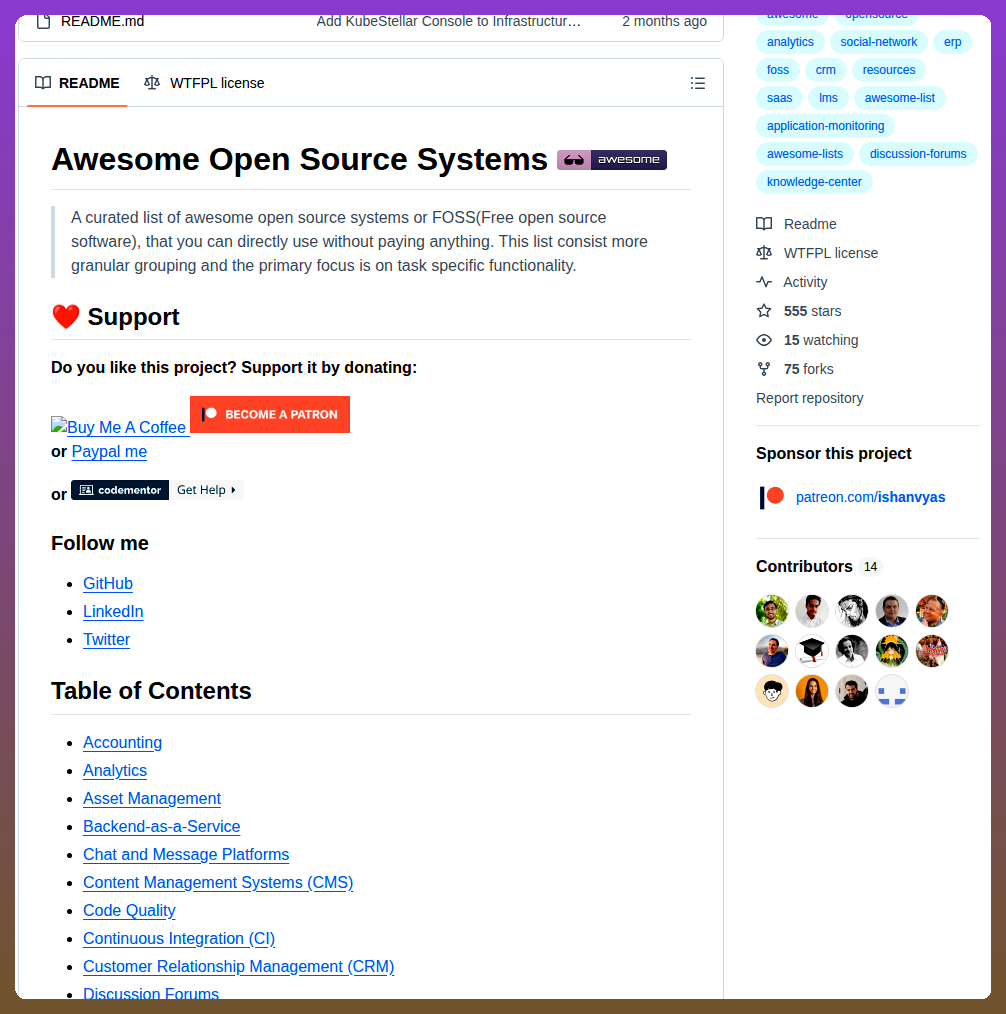
Task: Switch to the WTFPL license tab
Action: click(204, 83)
